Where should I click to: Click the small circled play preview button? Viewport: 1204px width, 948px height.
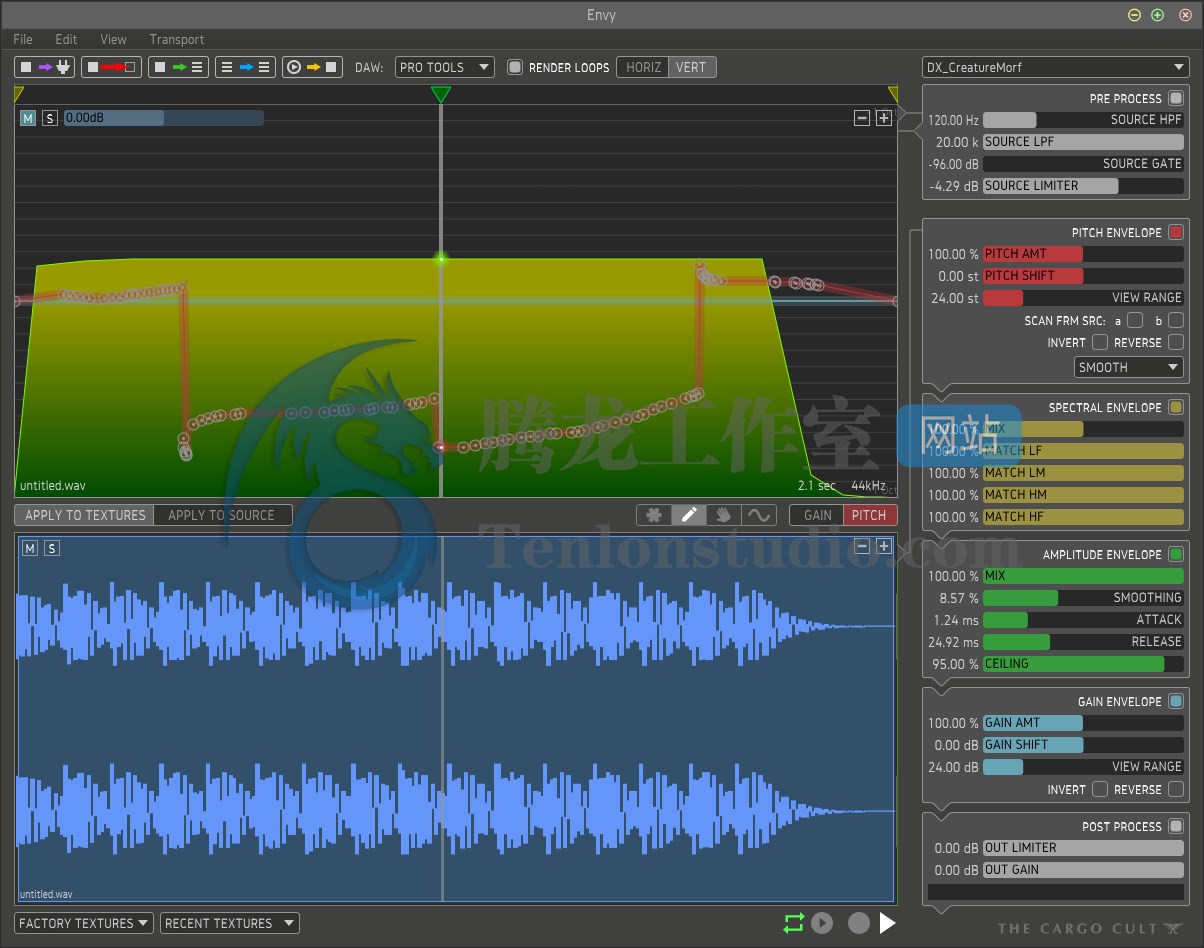pos(822,923)
